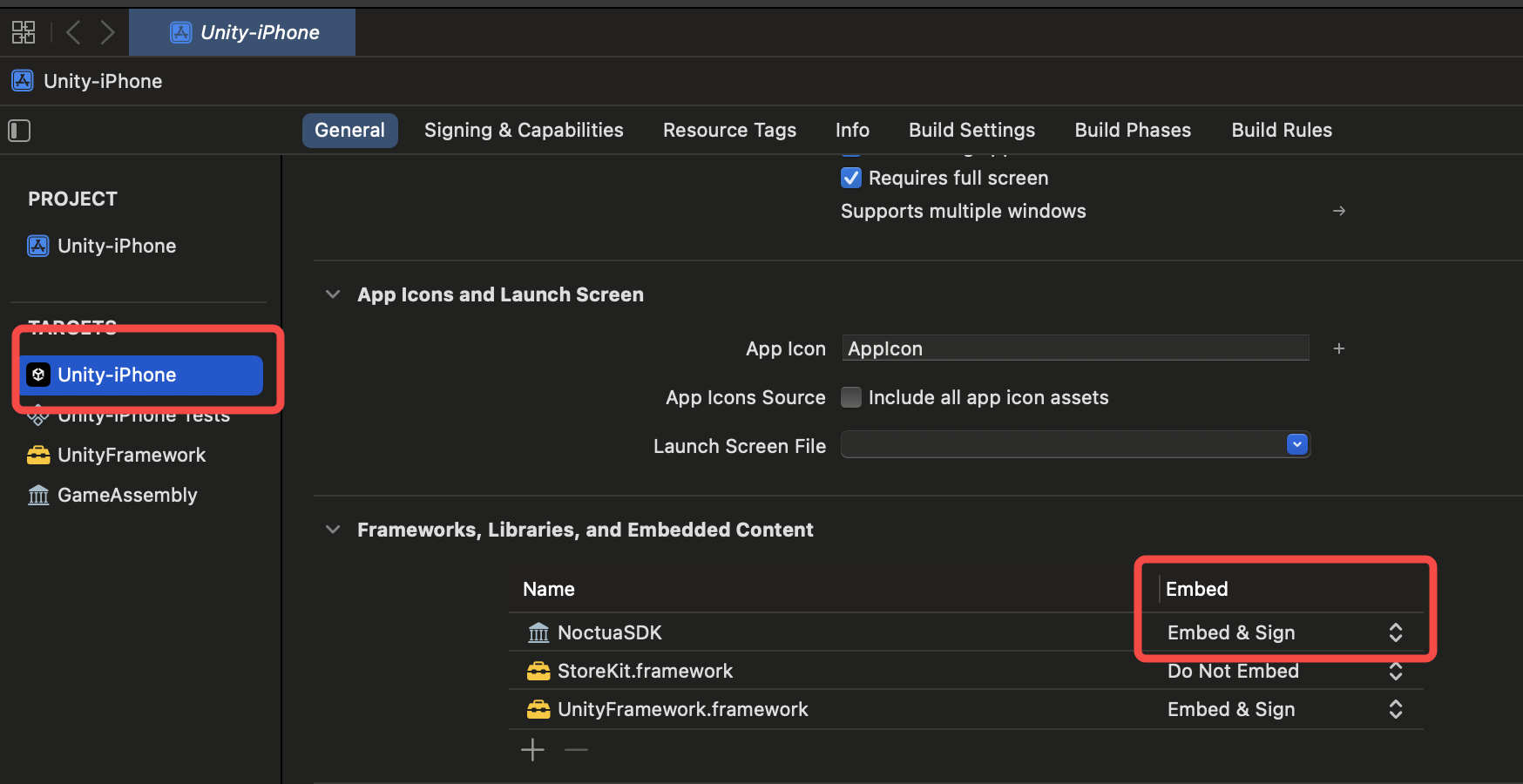Image resolution: width=1523 pixels, height=784 pixels.
Task: Go to the Build Rules tab
Action: tap(1282, 130)
